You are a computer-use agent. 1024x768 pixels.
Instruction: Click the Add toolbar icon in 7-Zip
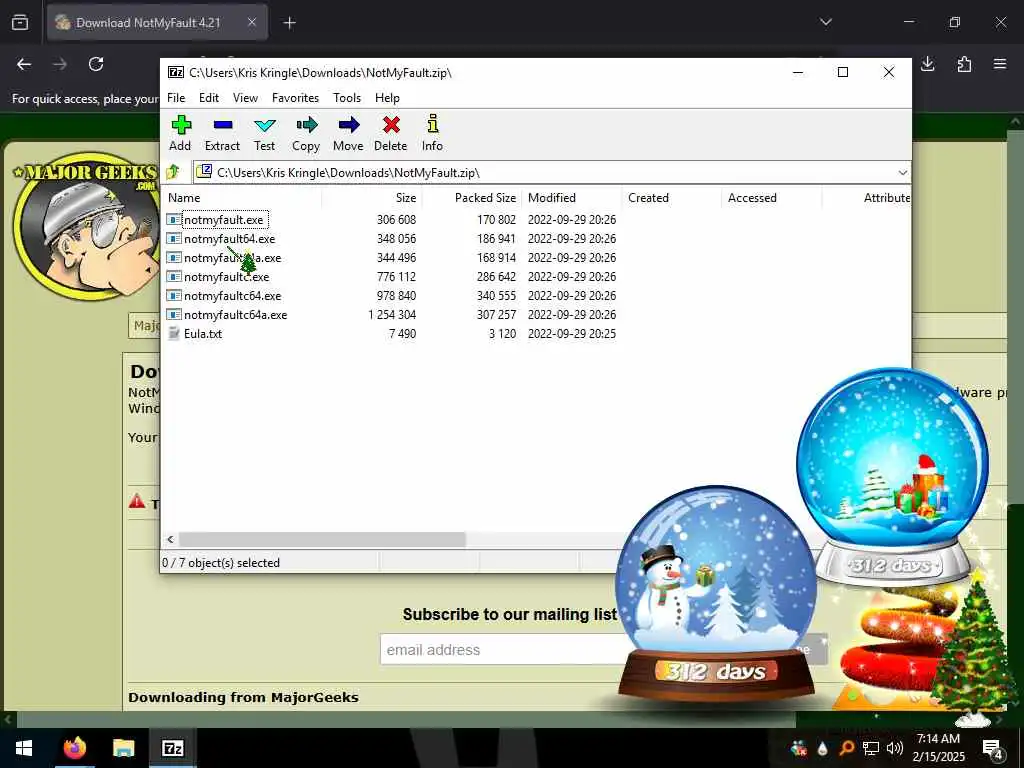(180, 134)
